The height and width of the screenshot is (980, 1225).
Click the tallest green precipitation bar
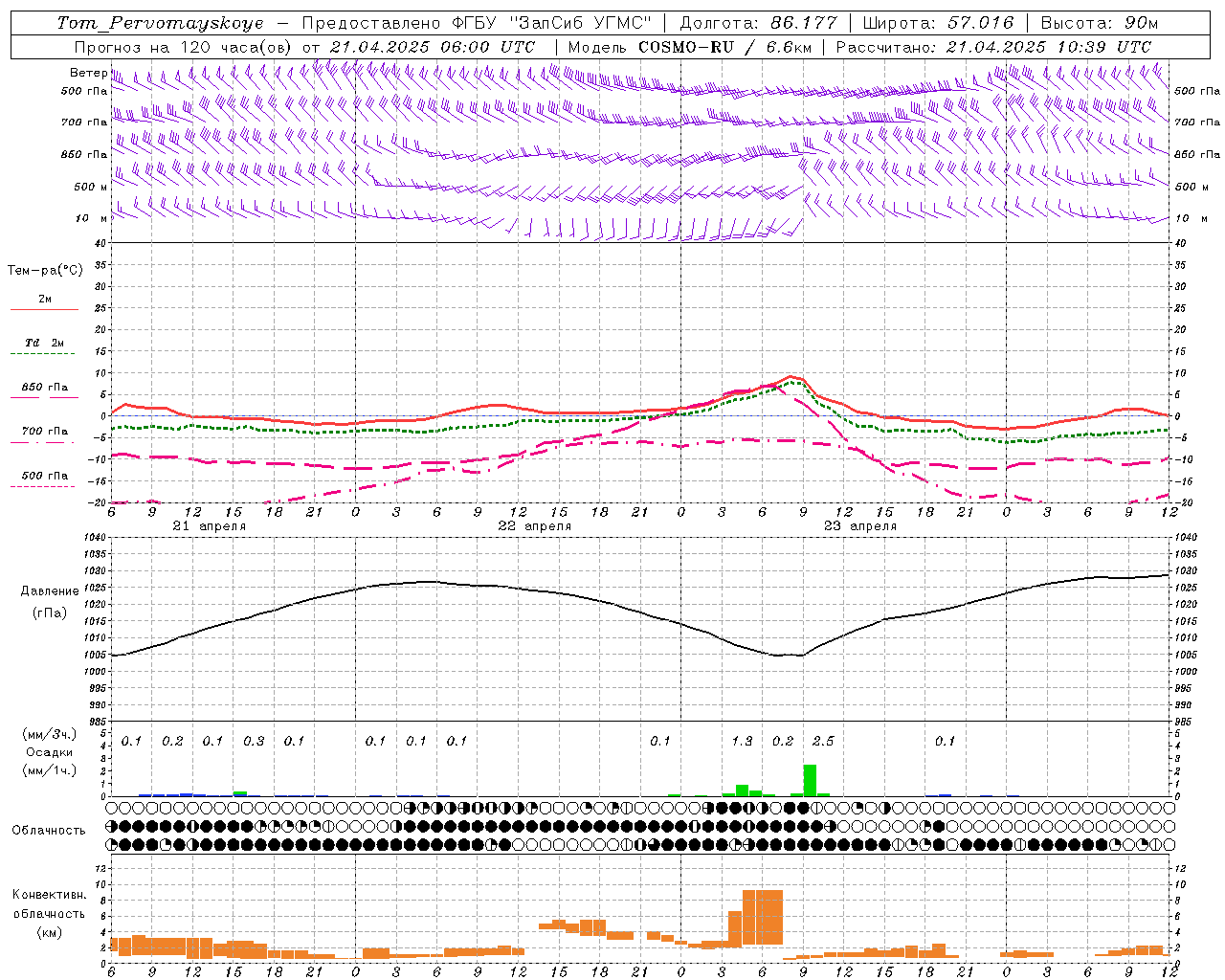(810, 780)
